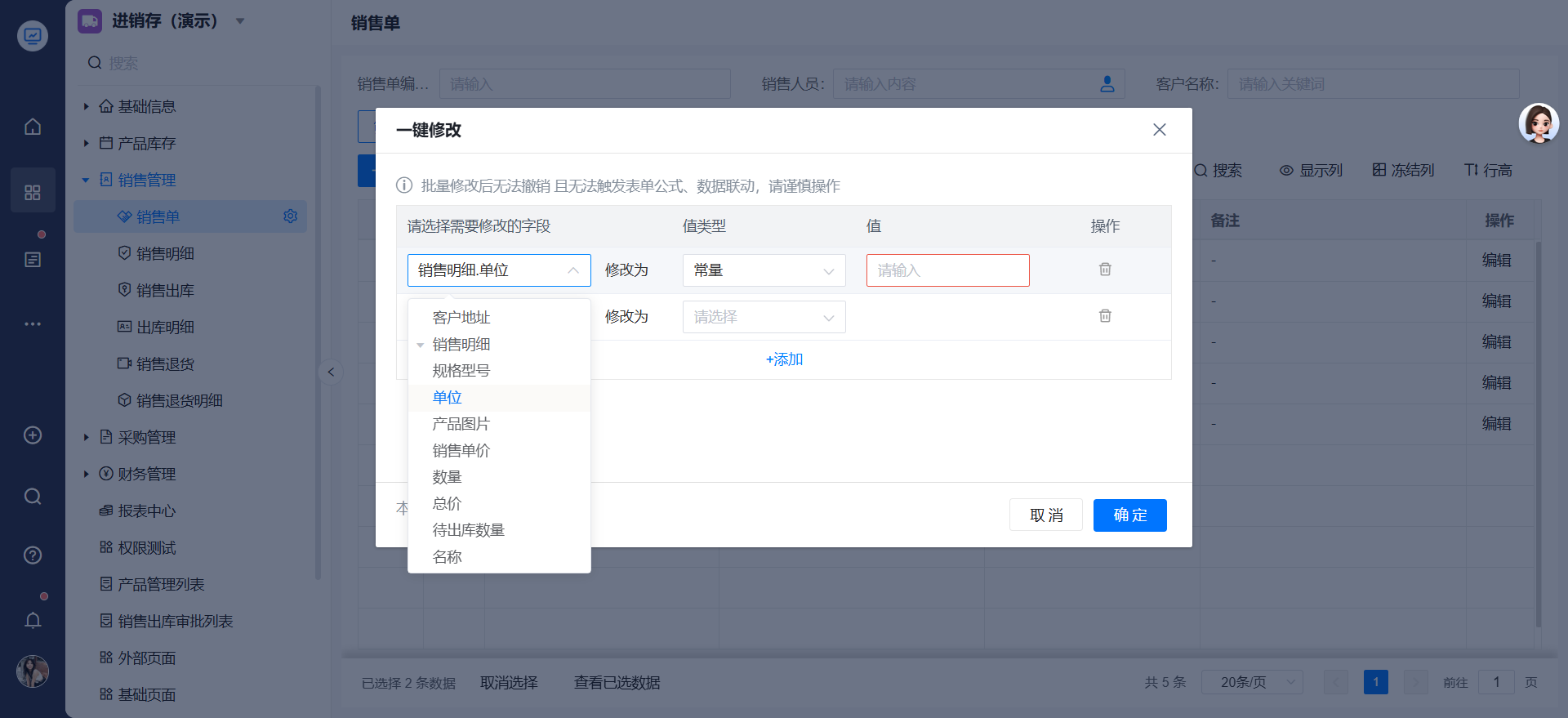
Task: Click the home icon in left rail
Action: click(x=33, y=127)
